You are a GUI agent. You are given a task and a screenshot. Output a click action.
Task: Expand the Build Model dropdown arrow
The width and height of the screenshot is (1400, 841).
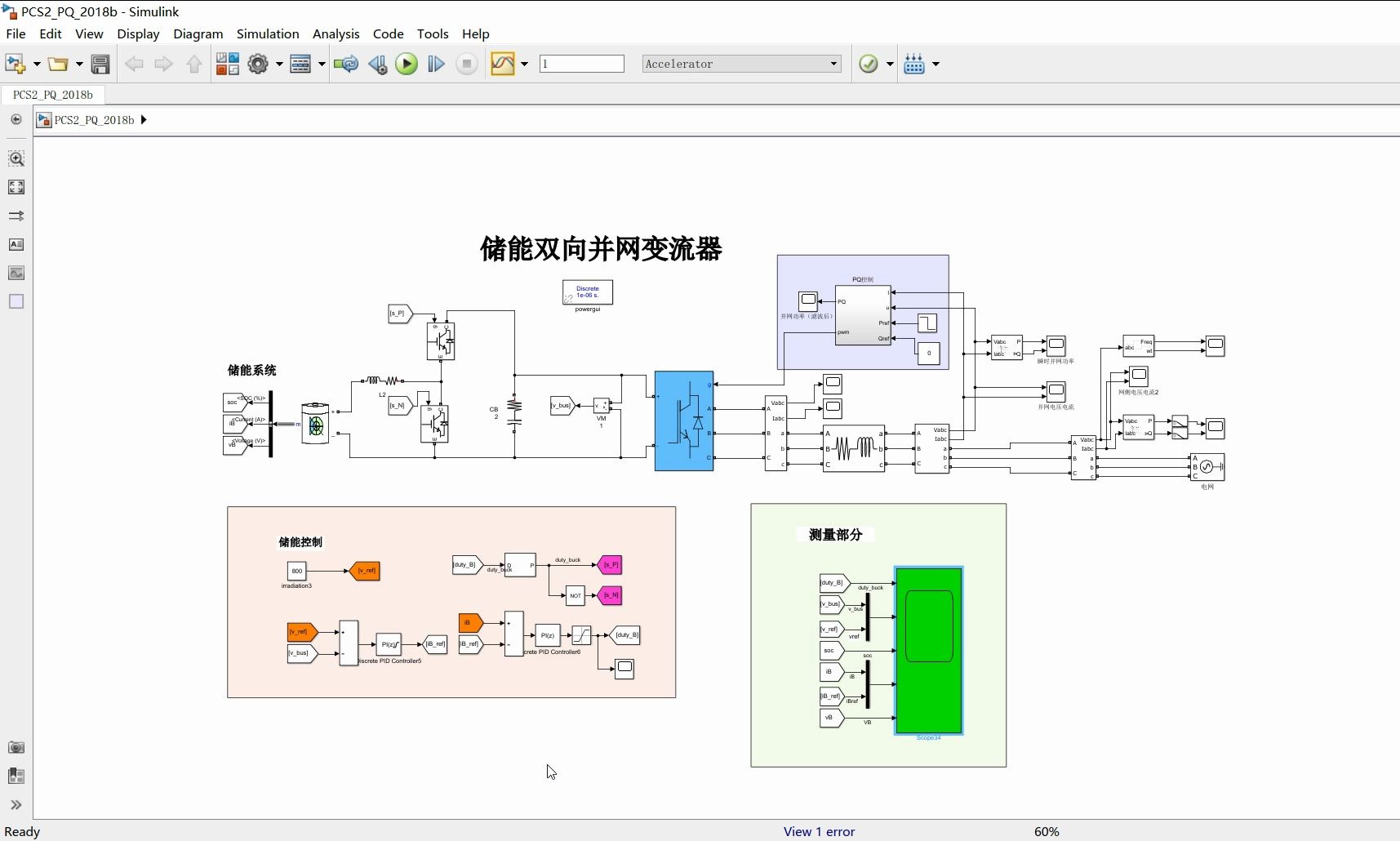point(936,64)
